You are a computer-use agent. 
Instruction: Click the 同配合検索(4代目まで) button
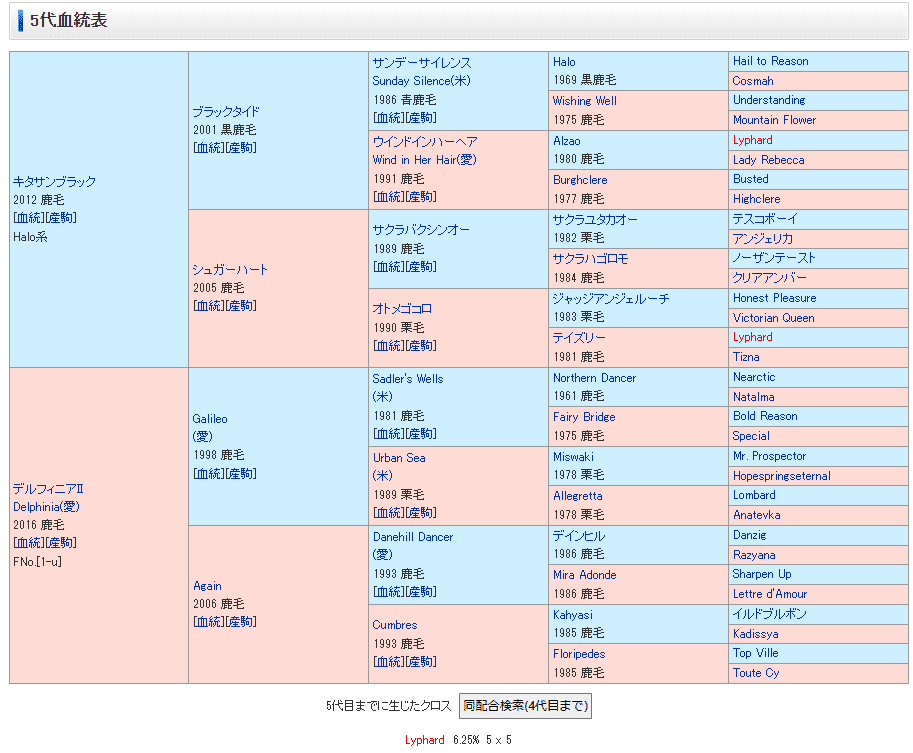pyautogui.click(x=525, y=706)
